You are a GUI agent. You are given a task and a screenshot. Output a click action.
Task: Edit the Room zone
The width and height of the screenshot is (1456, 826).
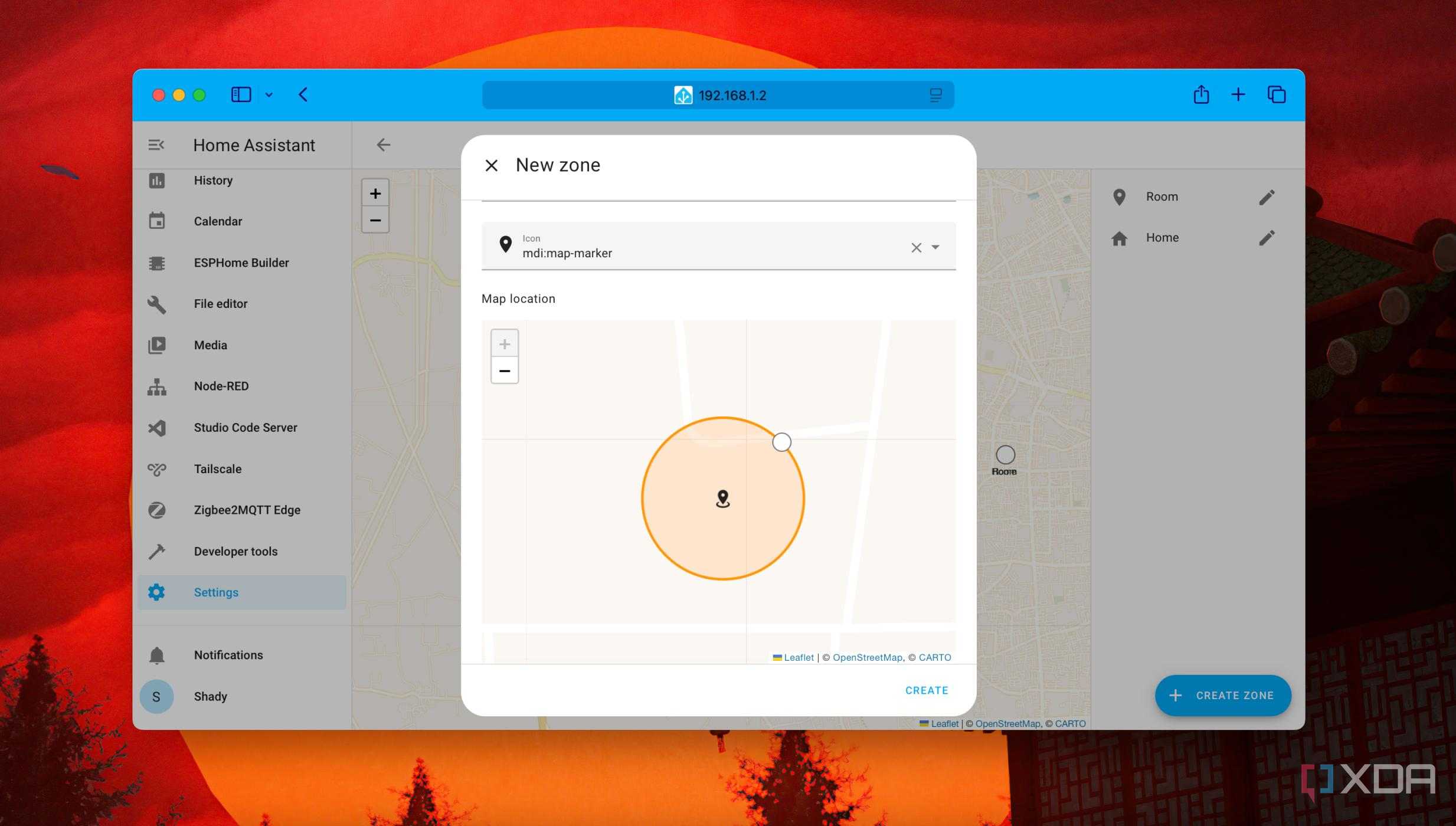(1267, 197)
